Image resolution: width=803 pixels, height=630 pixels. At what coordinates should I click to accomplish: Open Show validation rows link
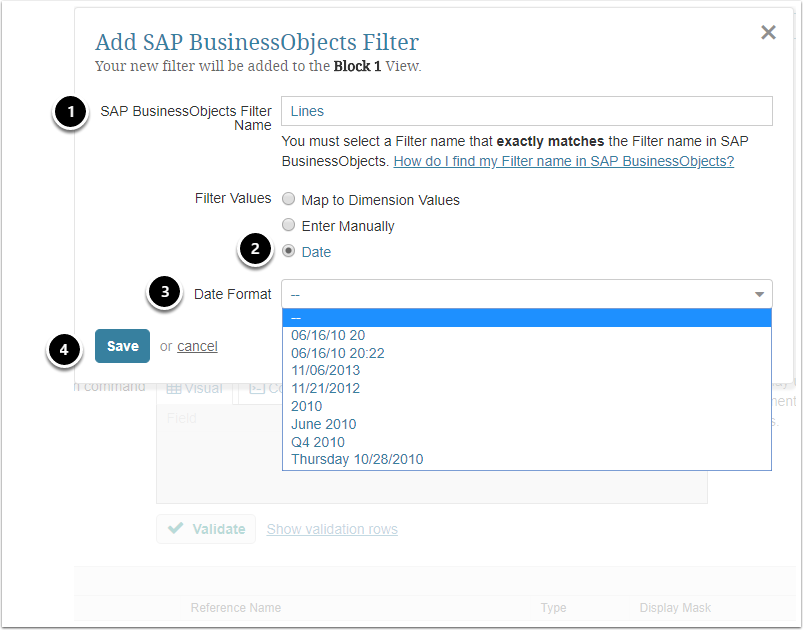tap(332, 529)
